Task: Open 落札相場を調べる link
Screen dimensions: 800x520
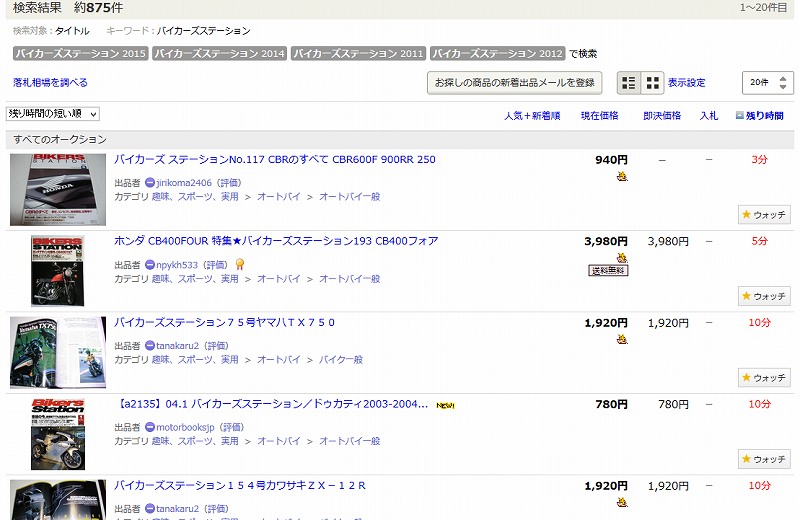Action: 50,82
